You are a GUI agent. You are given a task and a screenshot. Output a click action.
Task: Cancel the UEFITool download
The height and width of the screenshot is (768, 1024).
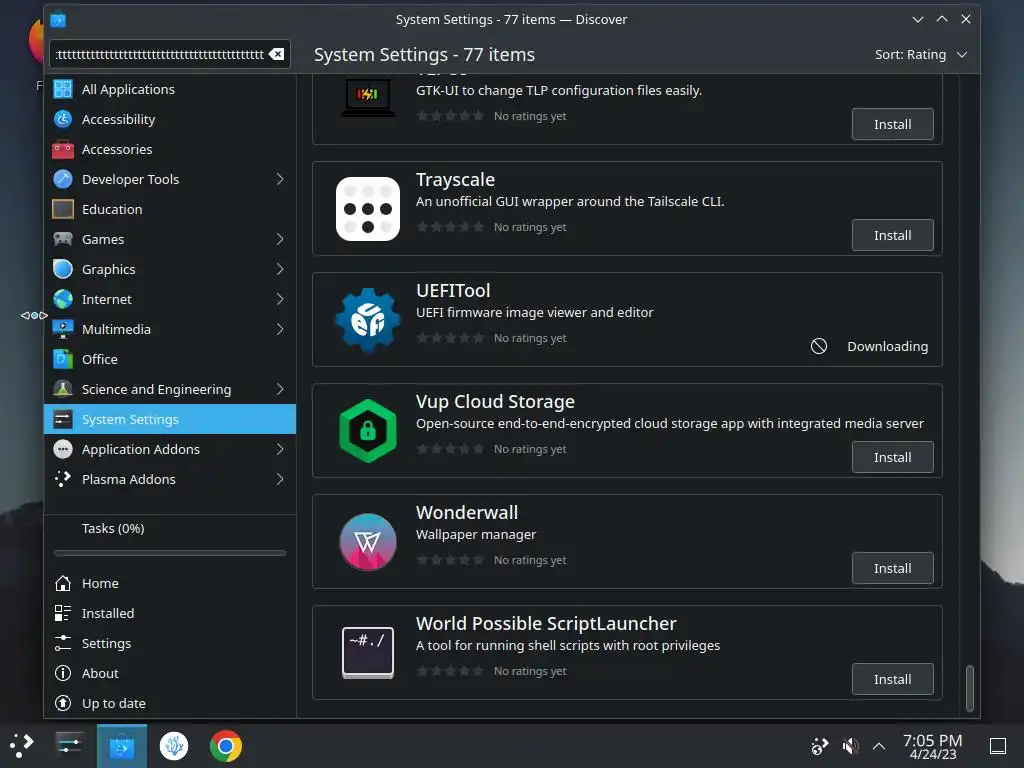click(x=819, y=346)
